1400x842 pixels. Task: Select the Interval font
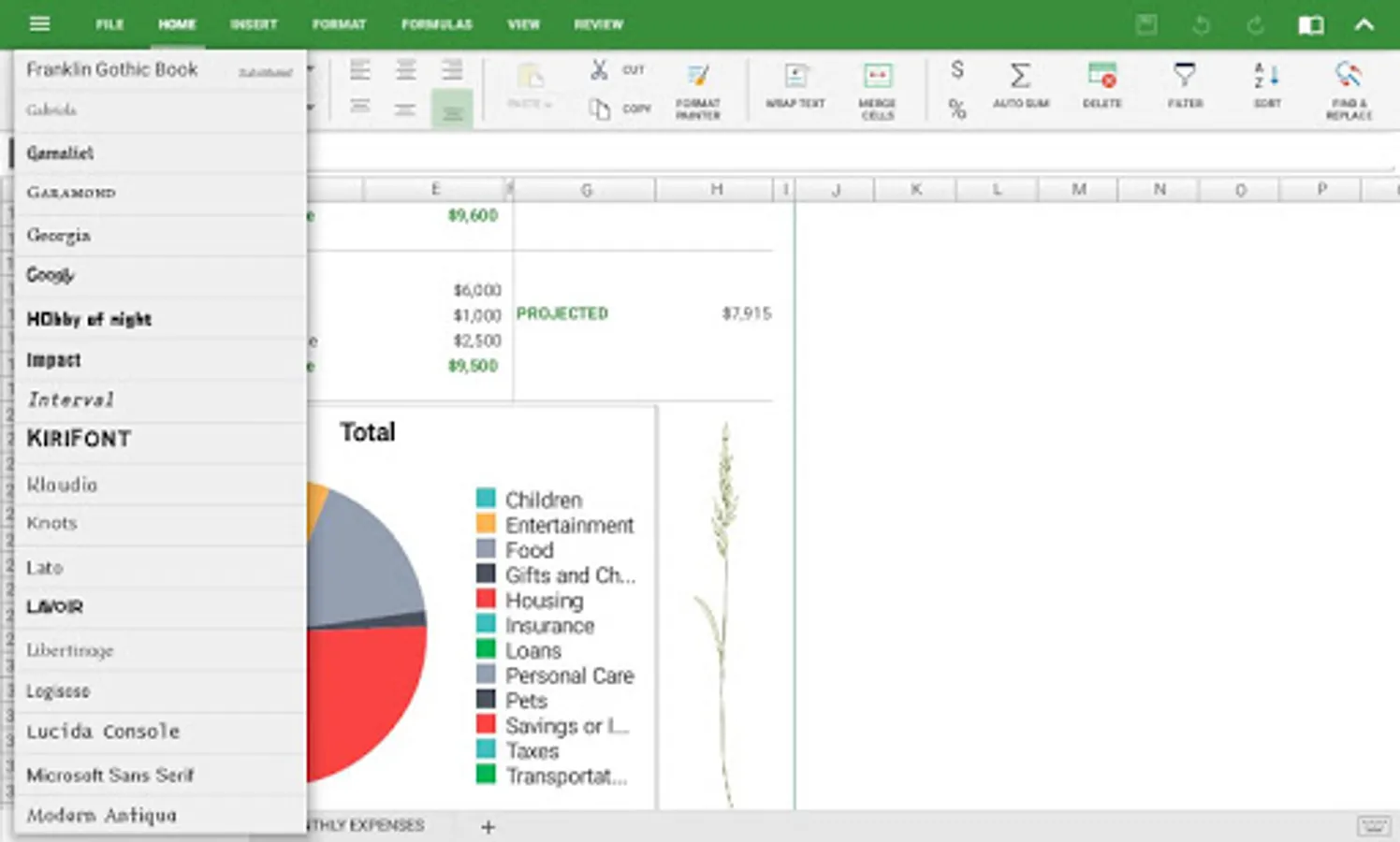[x=160, y=400]
